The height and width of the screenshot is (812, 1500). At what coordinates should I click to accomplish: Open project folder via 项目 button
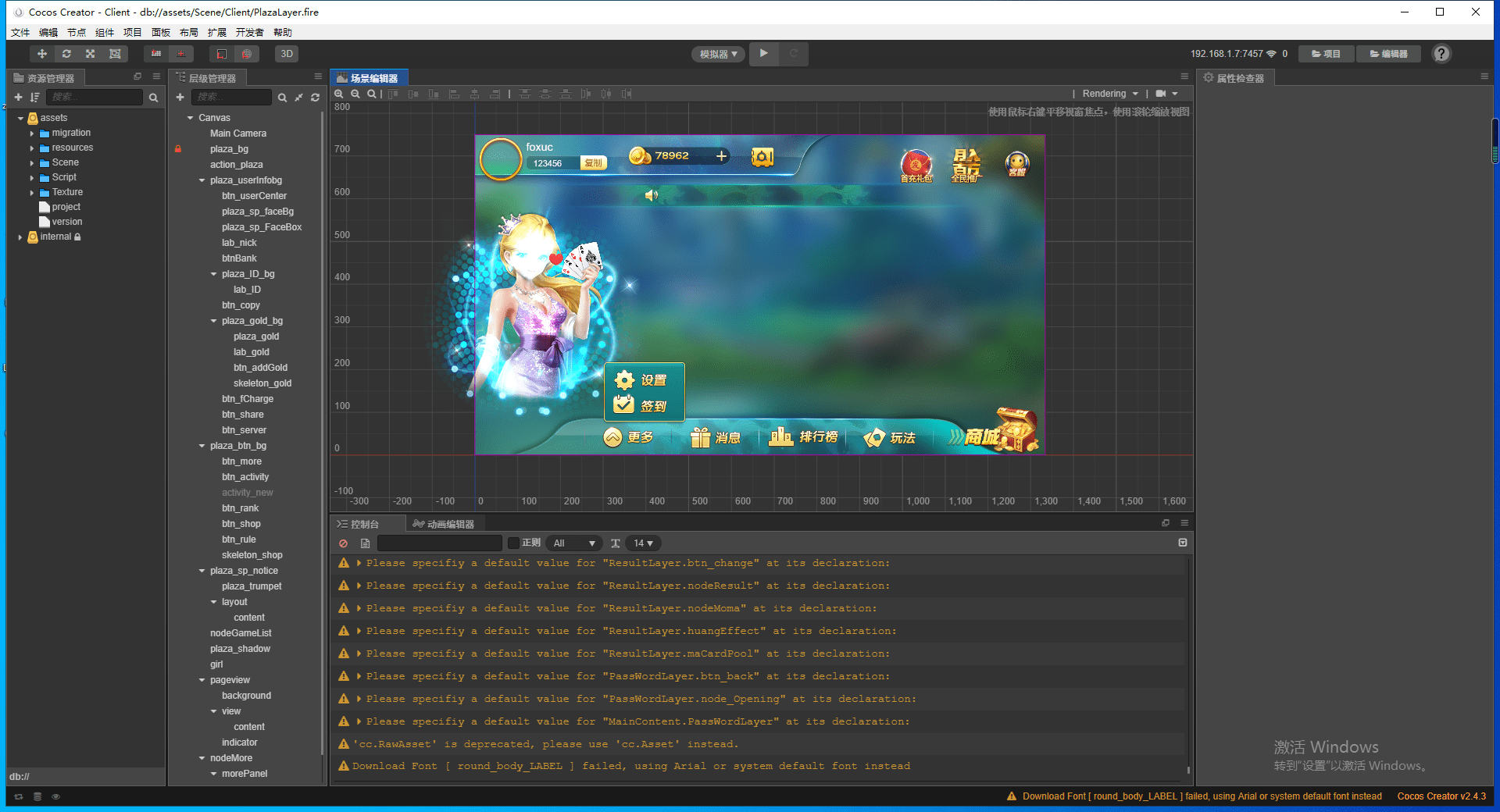[x=1326, y=54]
